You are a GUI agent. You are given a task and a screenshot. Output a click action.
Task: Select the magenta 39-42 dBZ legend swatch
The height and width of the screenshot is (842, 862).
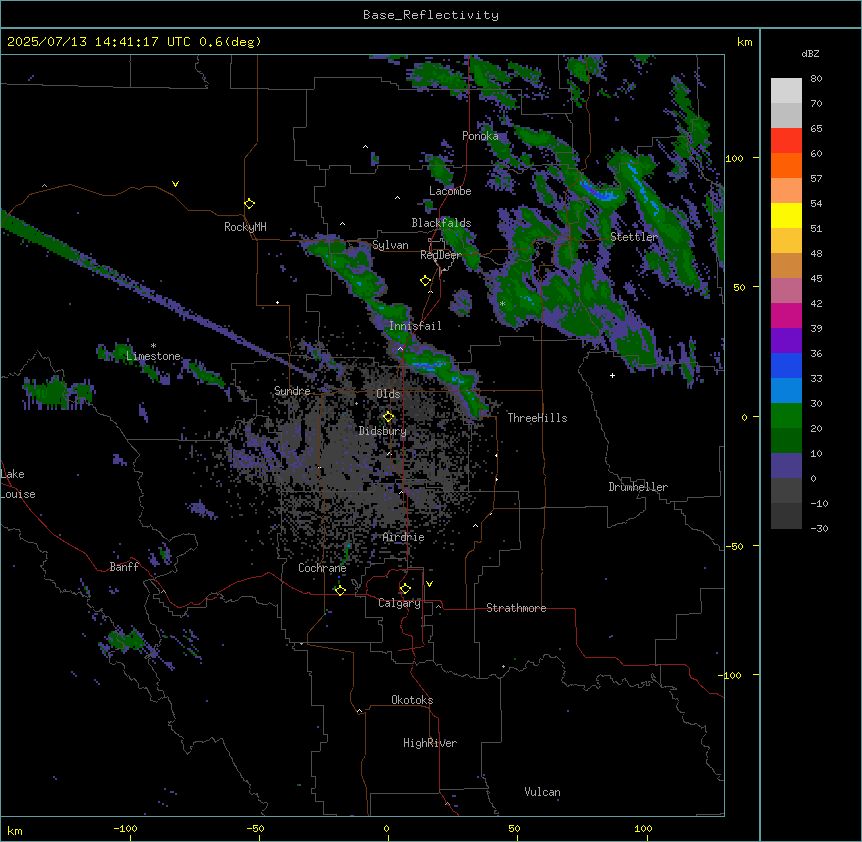pyautogui.click(x=786, y=316)
